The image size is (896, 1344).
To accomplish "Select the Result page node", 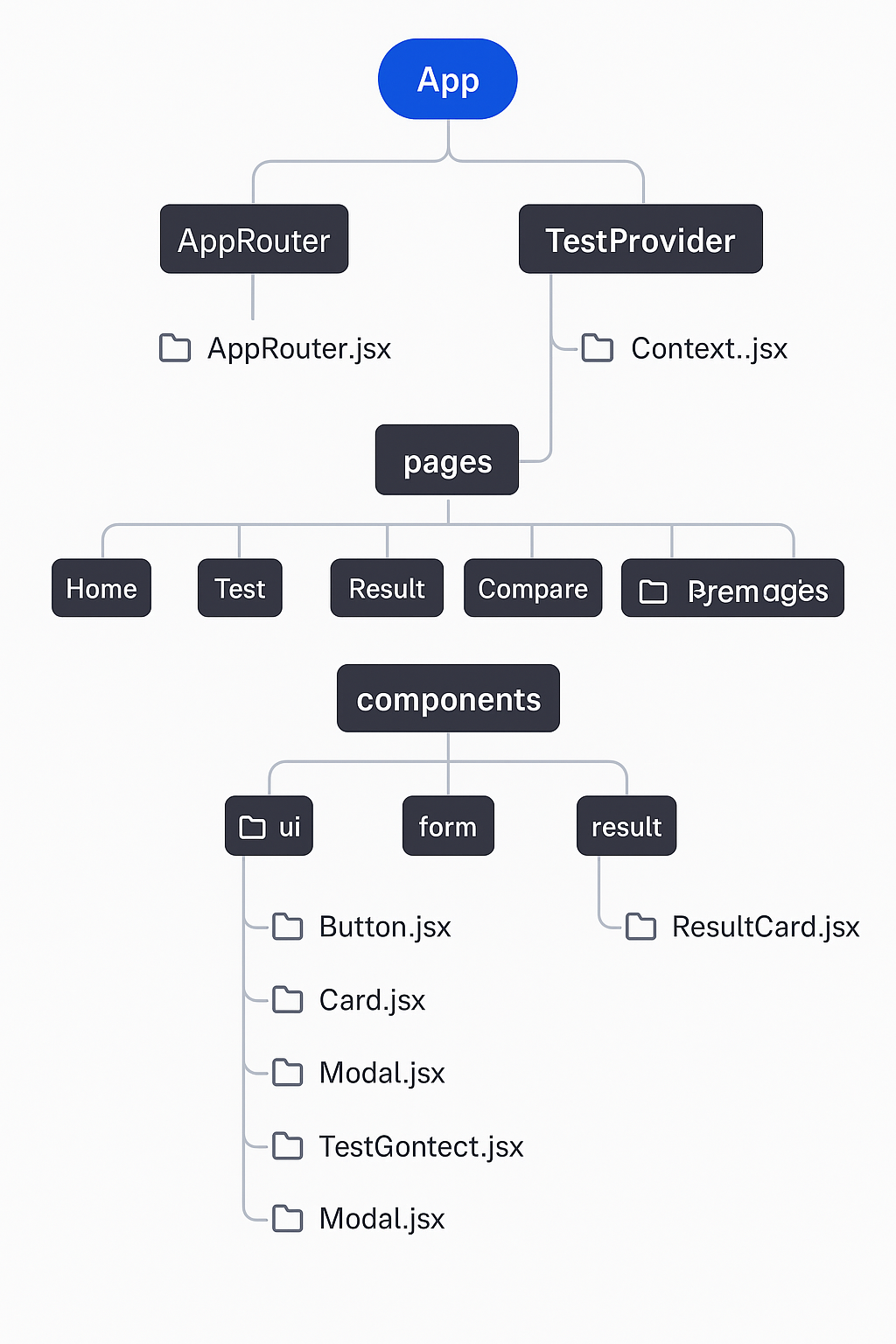I will [387, 588].
